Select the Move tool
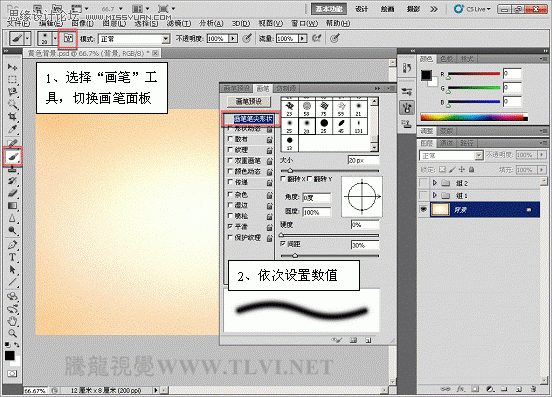The width and height of the screenshot is (552, 397). click(12, 67)
